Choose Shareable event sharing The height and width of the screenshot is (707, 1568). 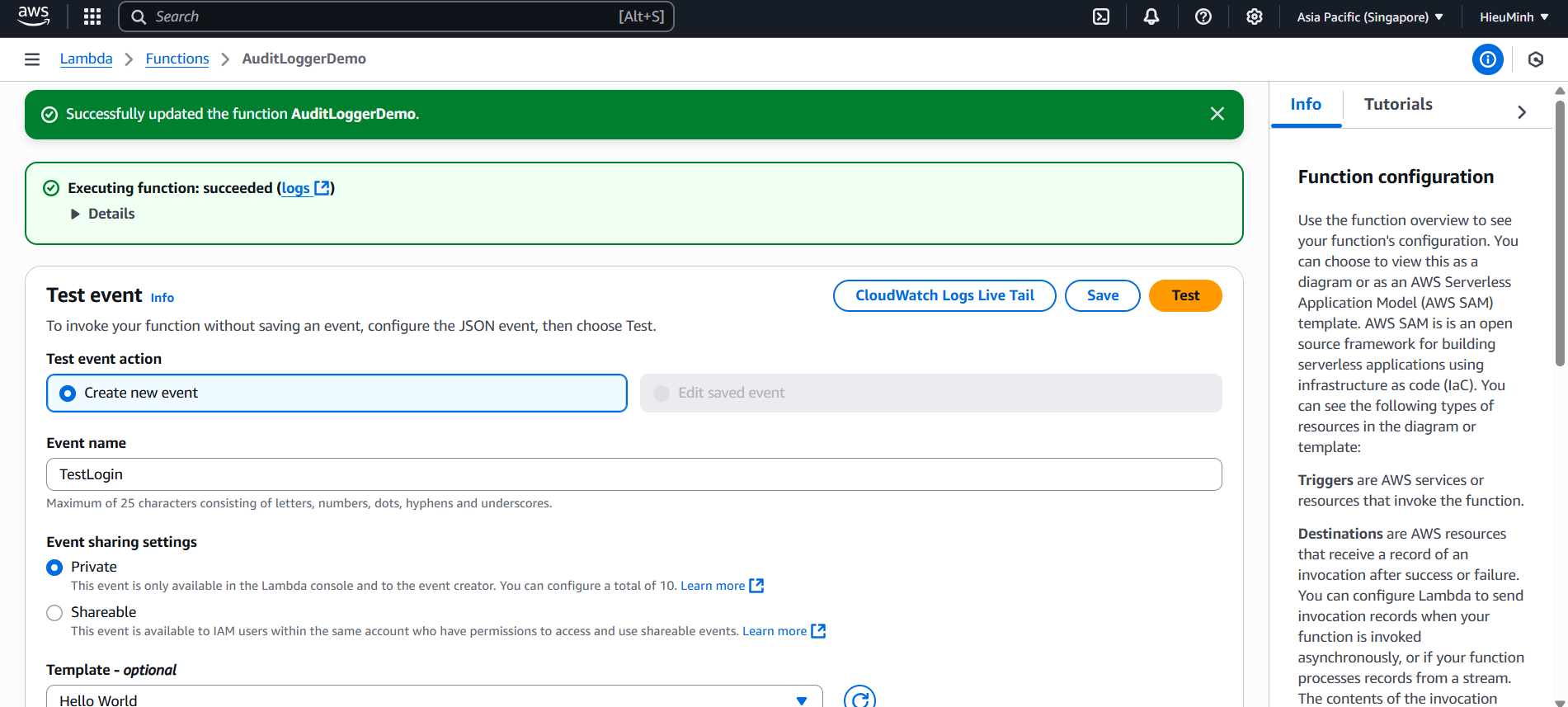click(x=54, y=613)
